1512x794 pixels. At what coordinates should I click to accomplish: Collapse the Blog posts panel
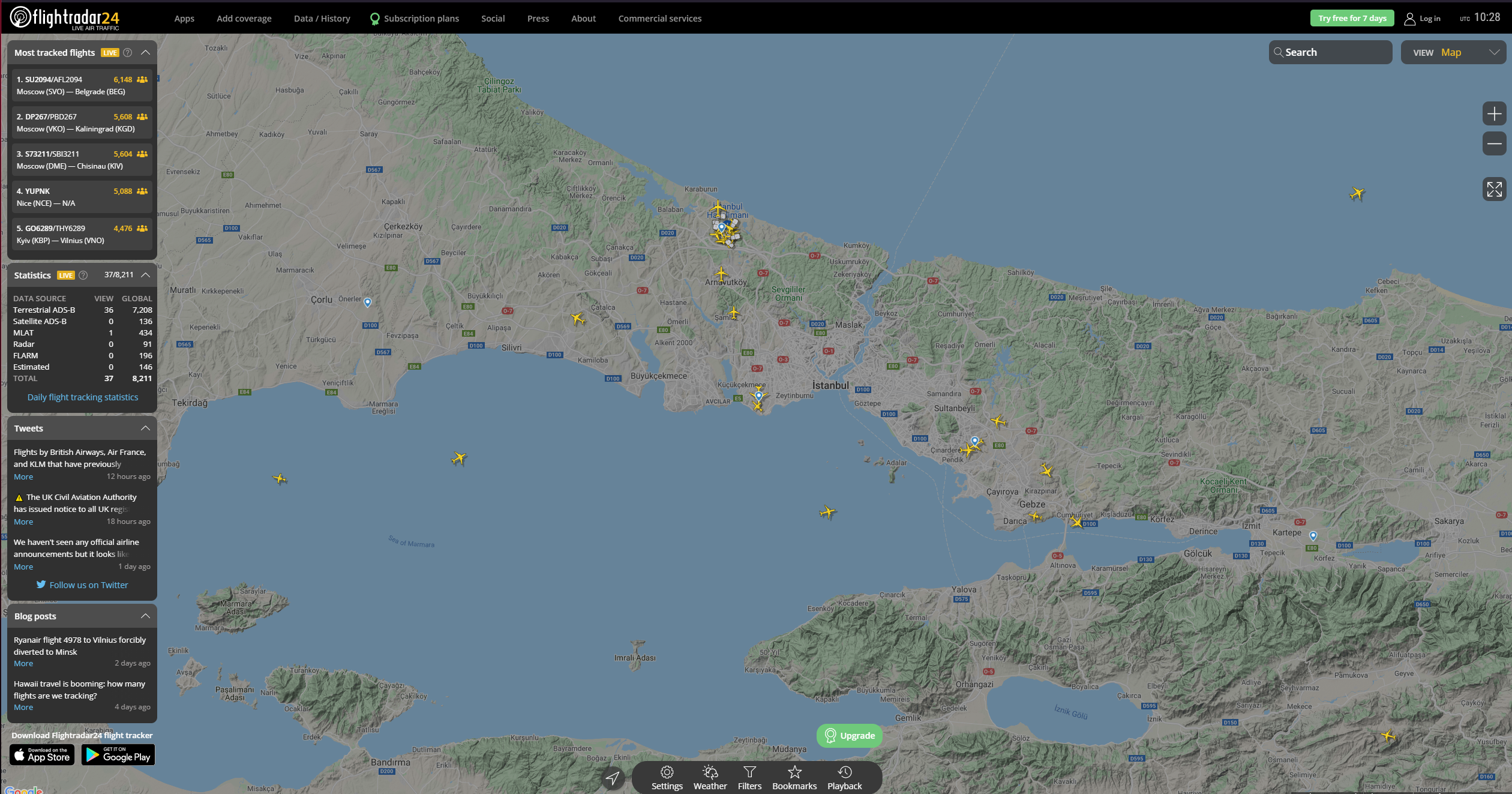coord(145,616)
